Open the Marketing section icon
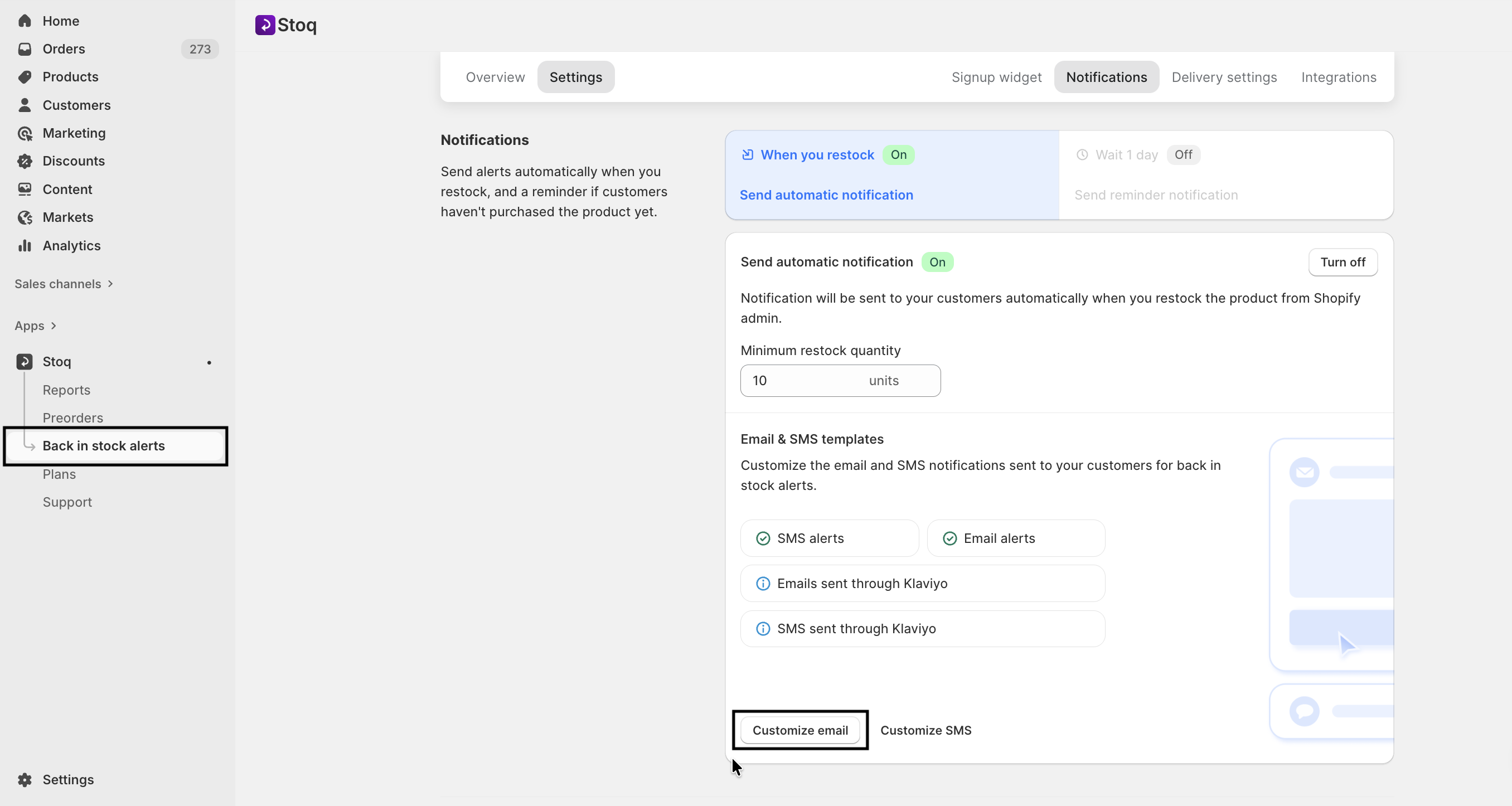Image resolution: width=1512 pixels, height=806 pixels. 25,133
